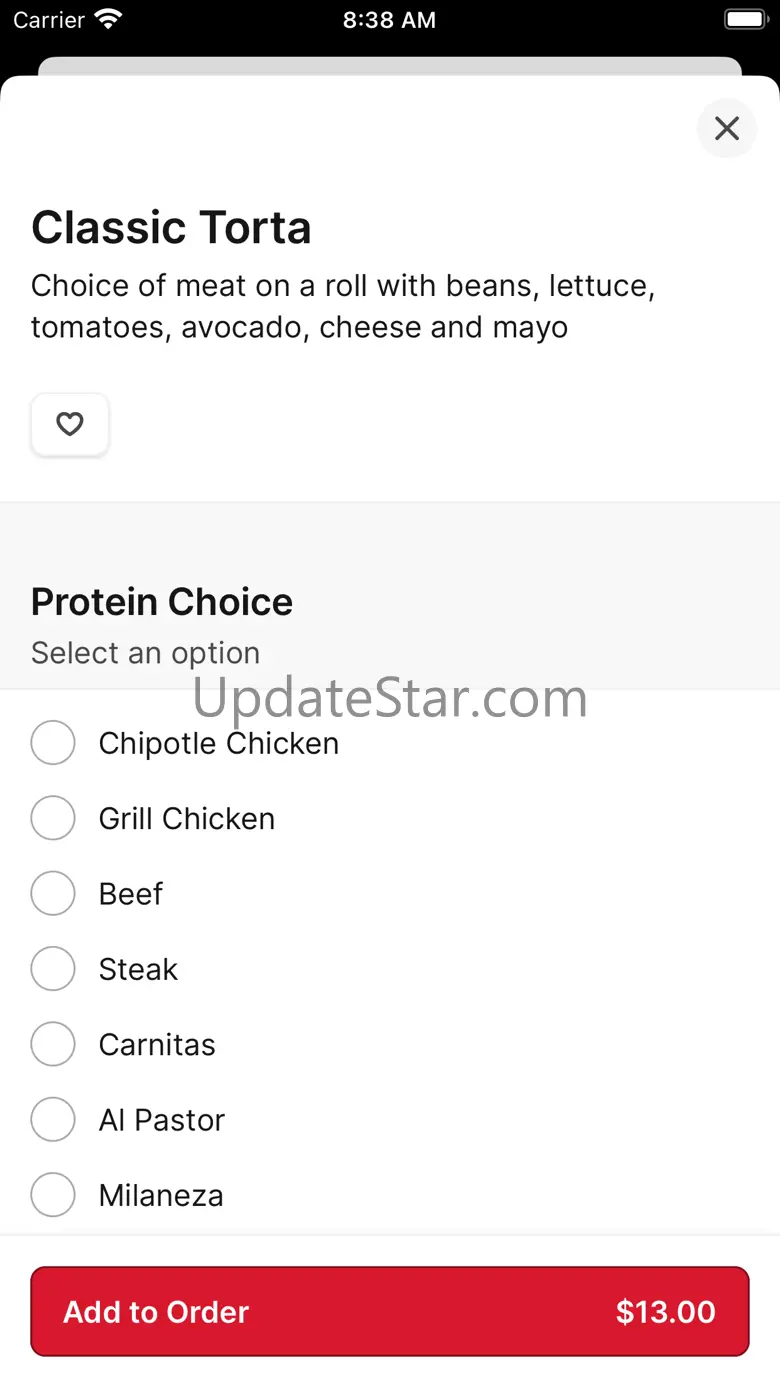Screen dimensions: 780x1387
Task: Tap the Carrier label in status bar
Action: click(49, 20)
